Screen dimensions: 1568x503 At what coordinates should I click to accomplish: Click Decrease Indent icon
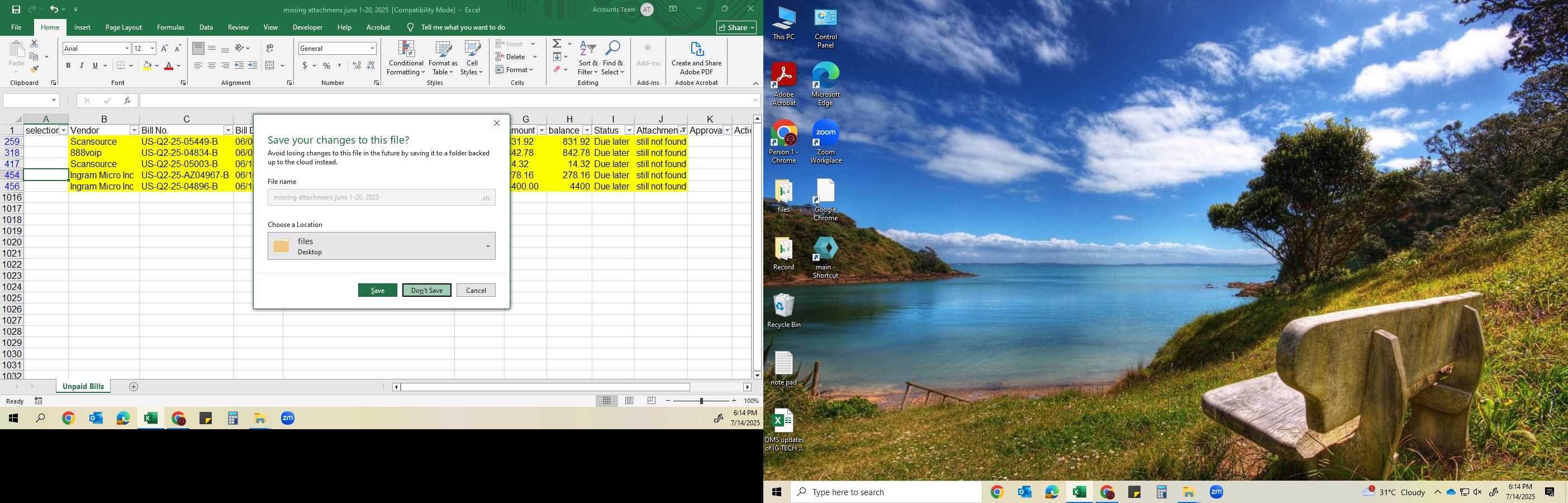[x=239, y=65]
